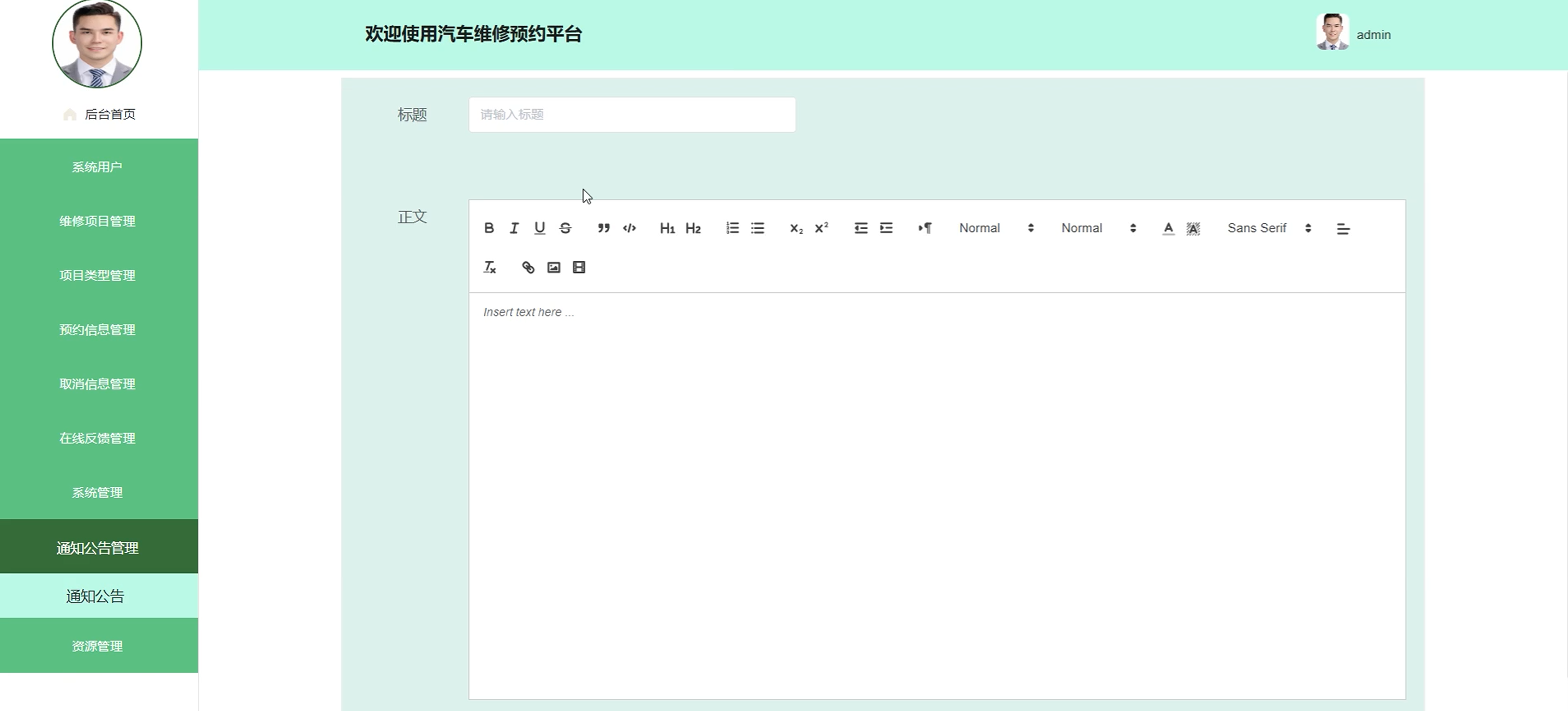Toggle underline formatting button
Viewport: 1568px width, 711px height.
pos(539,228)
